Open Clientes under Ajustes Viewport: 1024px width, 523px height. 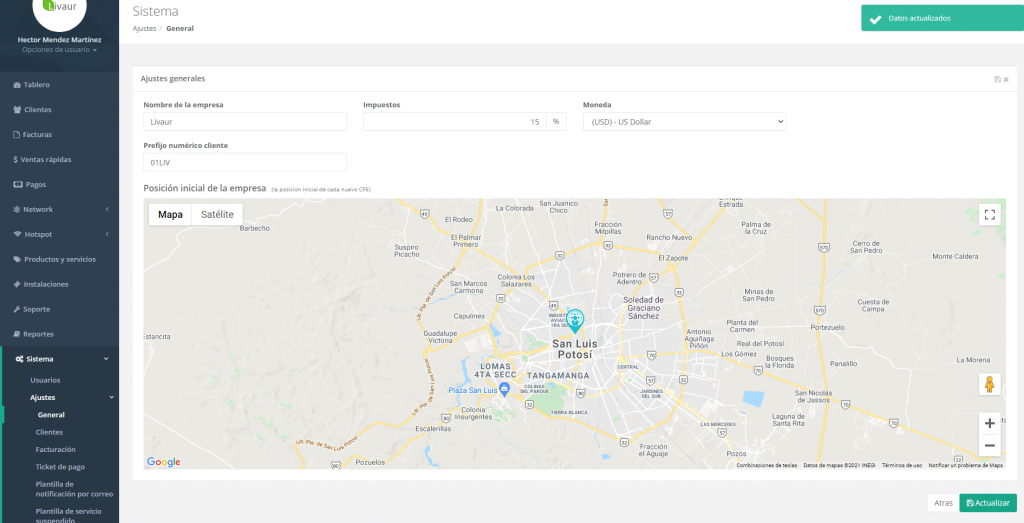[x=49, y=432]
